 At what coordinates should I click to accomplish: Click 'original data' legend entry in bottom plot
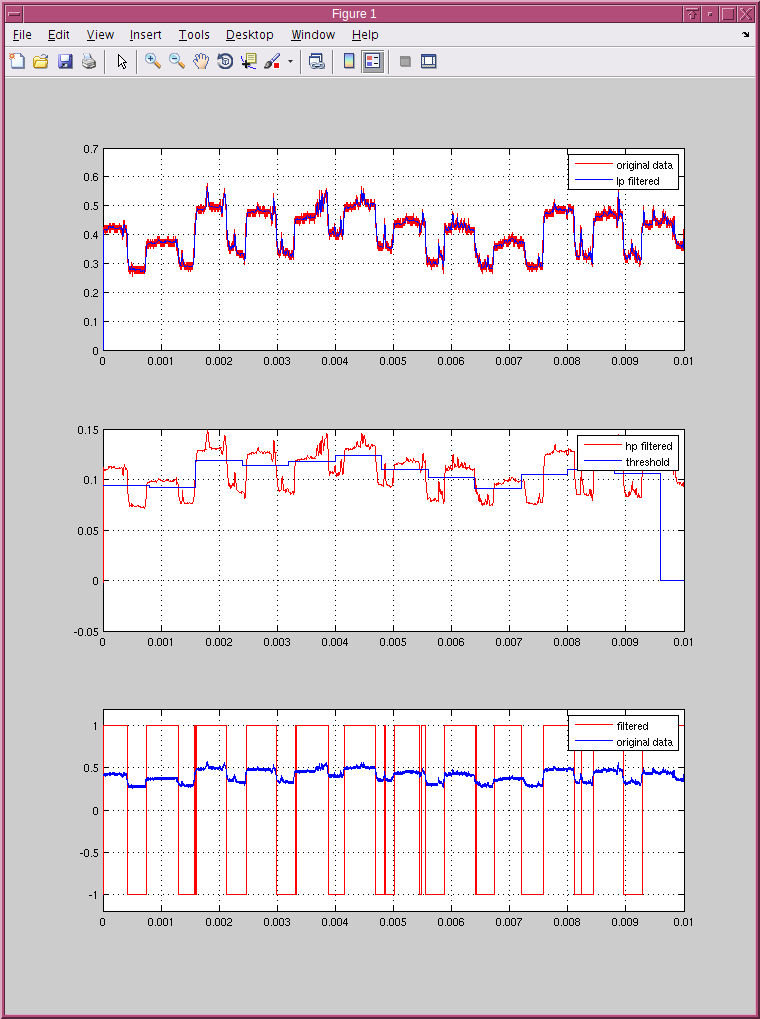(x=644, y=742)
